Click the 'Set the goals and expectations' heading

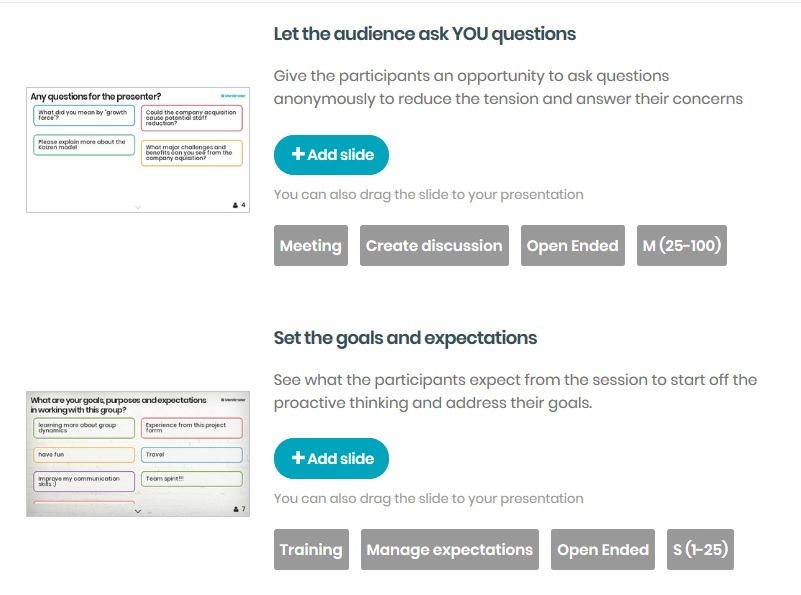pyautogui.click(x=405, y=338)
